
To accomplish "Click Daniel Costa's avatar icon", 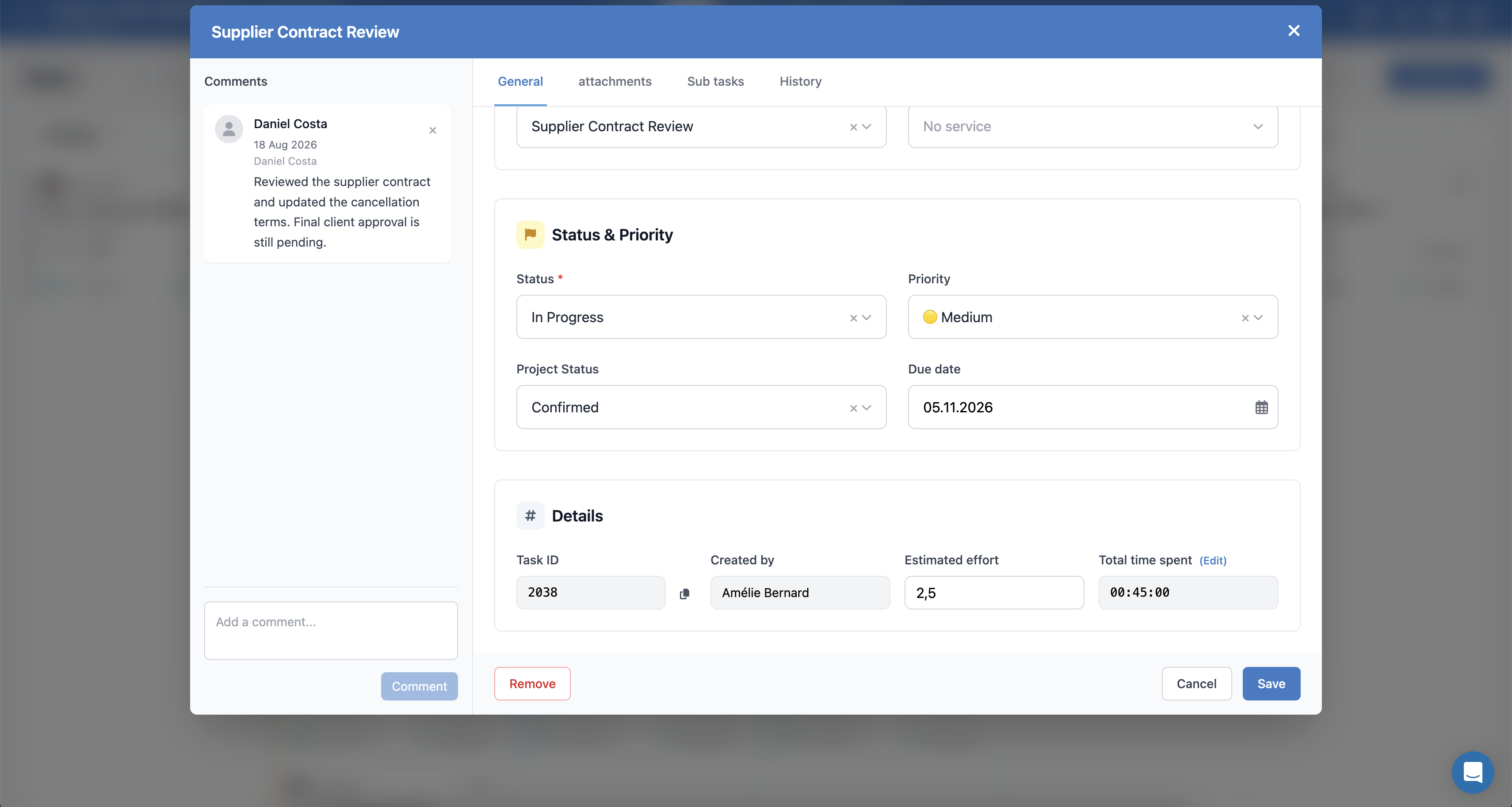I will pos(229,129).
